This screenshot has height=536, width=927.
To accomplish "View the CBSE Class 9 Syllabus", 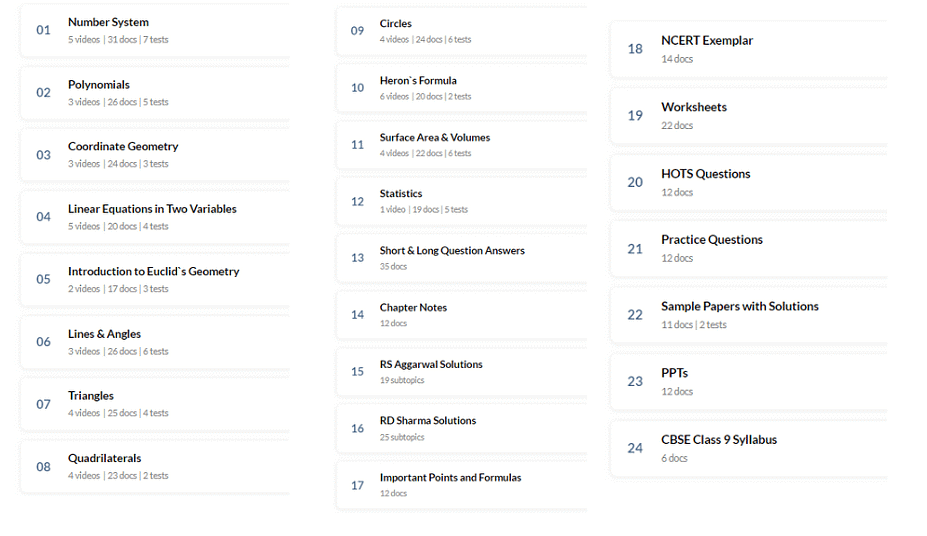I will click(718, 440).
